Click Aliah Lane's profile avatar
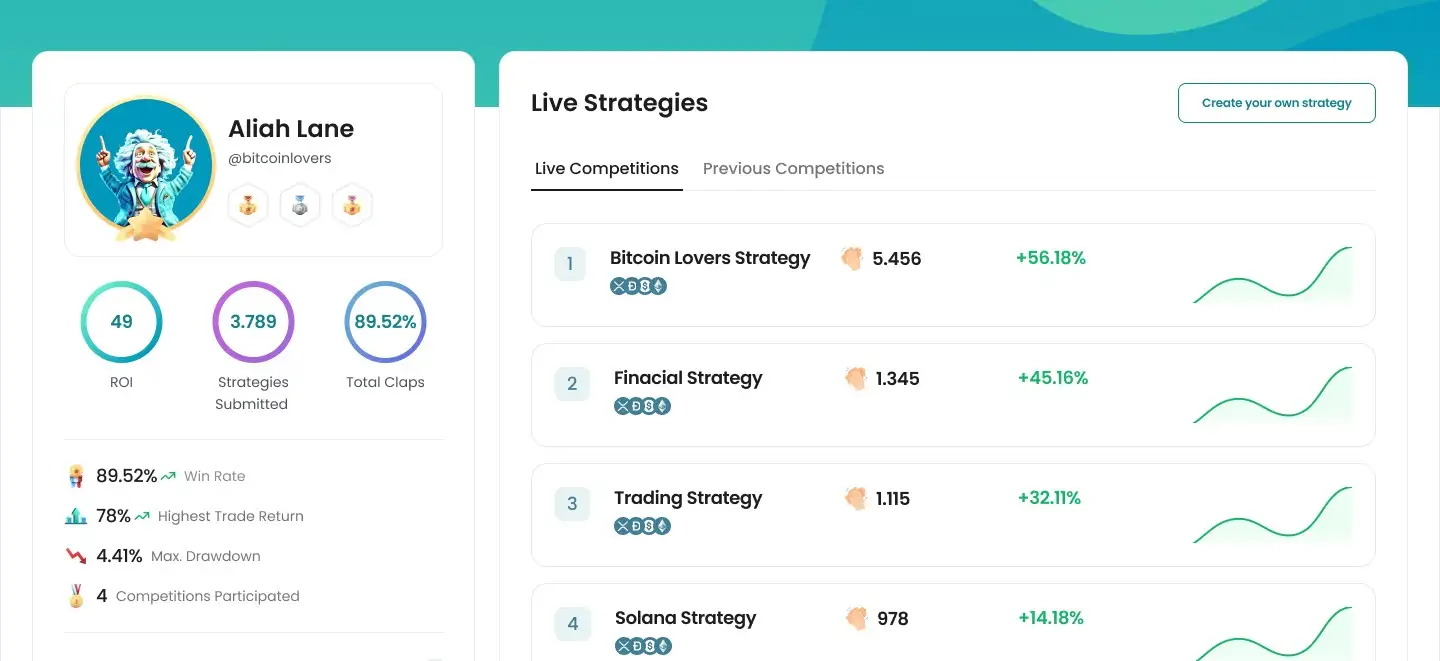 tap(146, 166)
